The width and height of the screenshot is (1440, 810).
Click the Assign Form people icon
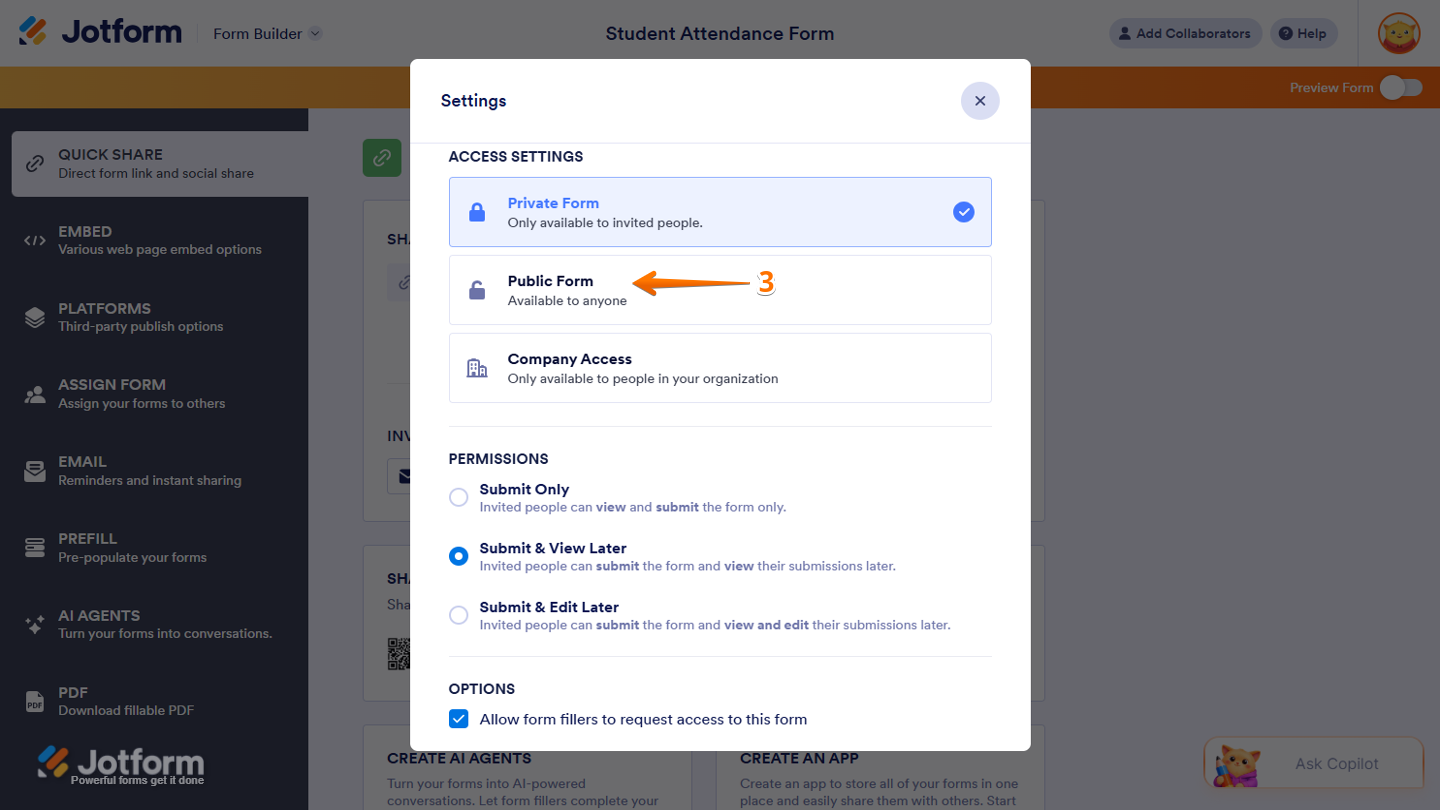tap(35, 394)
